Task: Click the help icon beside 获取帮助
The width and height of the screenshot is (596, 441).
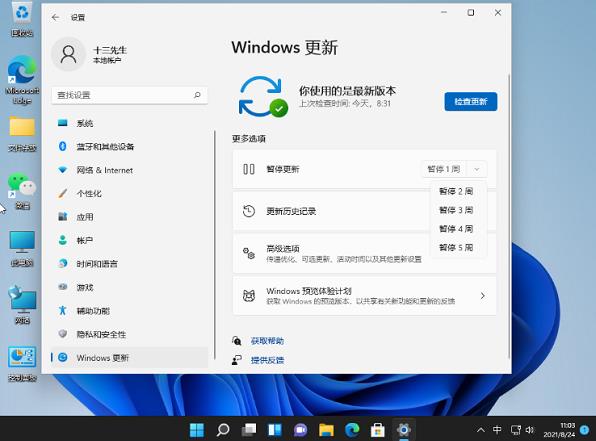Action: pyautogui.click(x=237, y=341)
